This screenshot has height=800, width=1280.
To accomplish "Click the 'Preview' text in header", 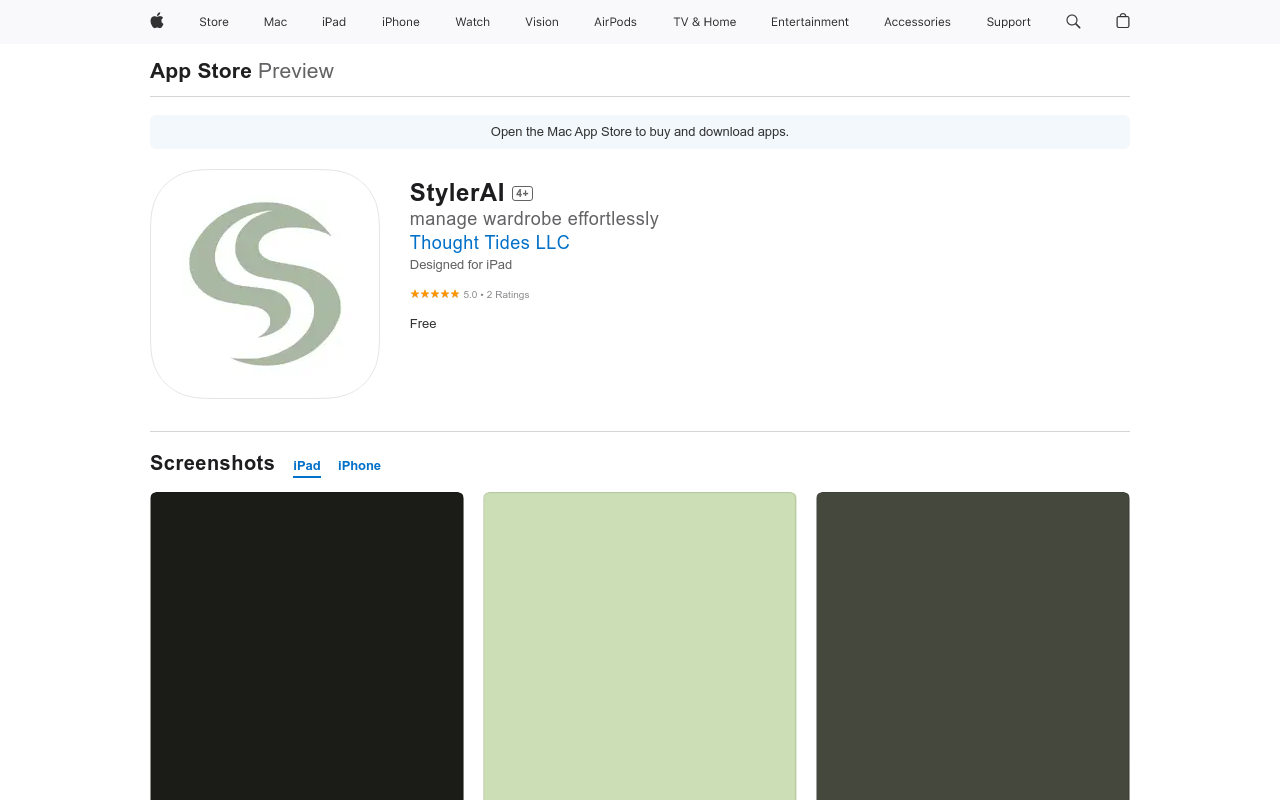I will (296, 71).
